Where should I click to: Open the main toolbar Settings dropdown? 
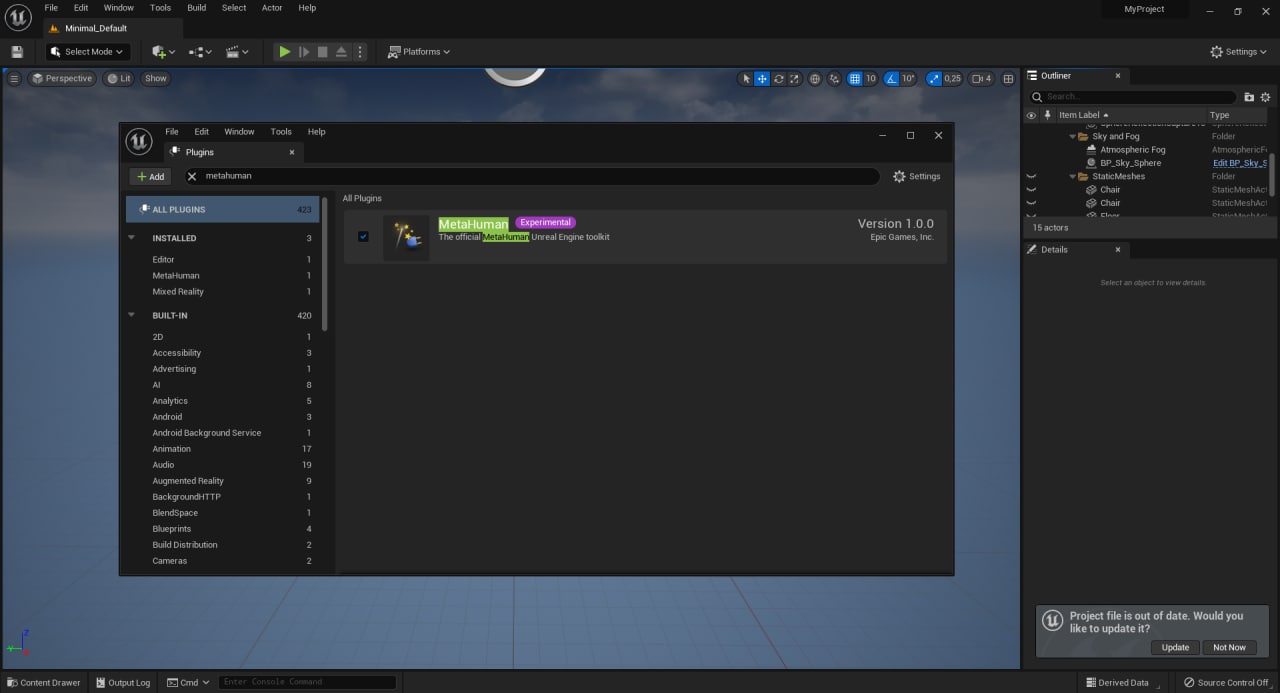pyautogui.click(x=1239, y=52)
